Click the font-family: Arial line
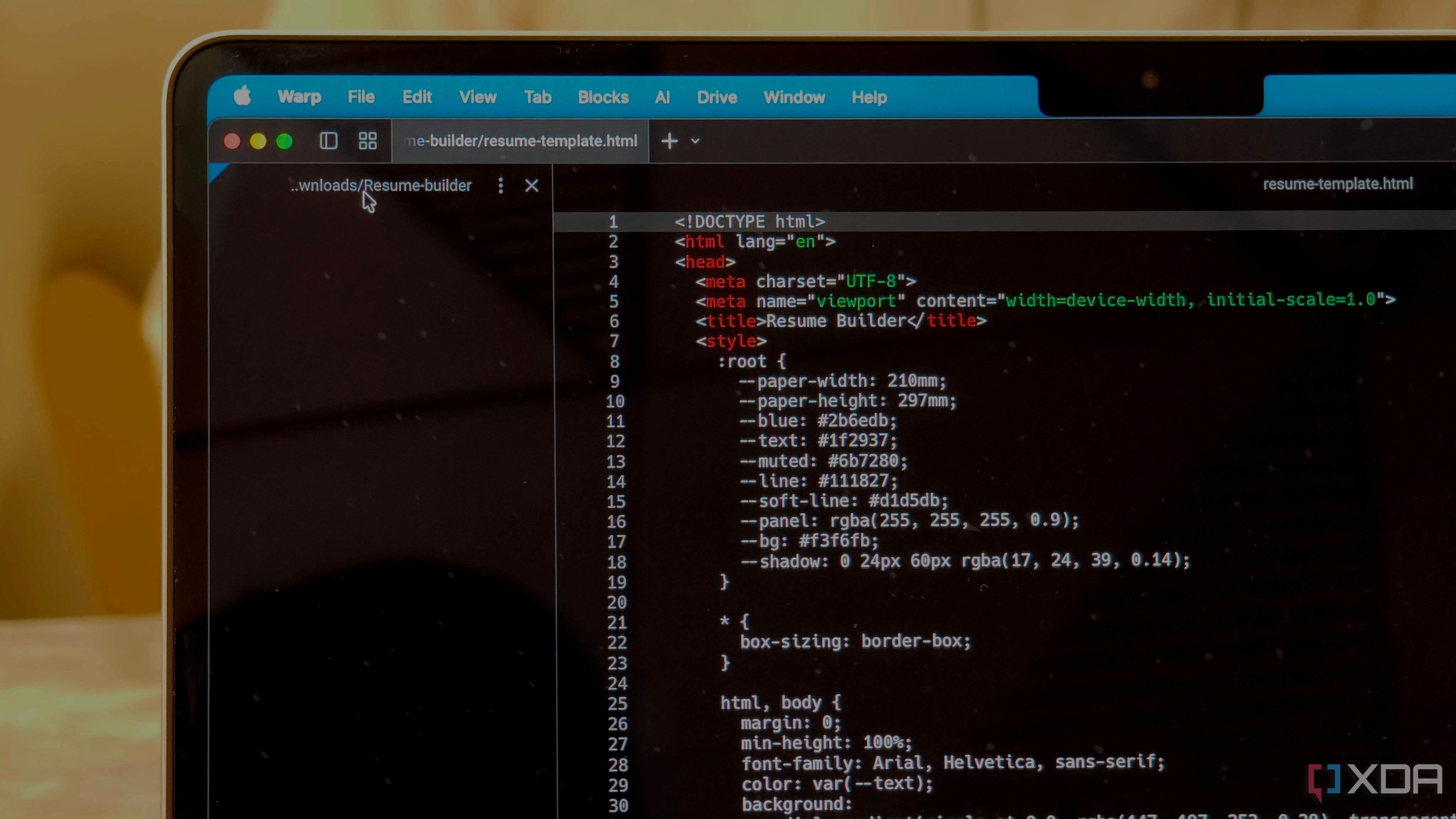This screenshot has width=1456, height=819. 953,762
